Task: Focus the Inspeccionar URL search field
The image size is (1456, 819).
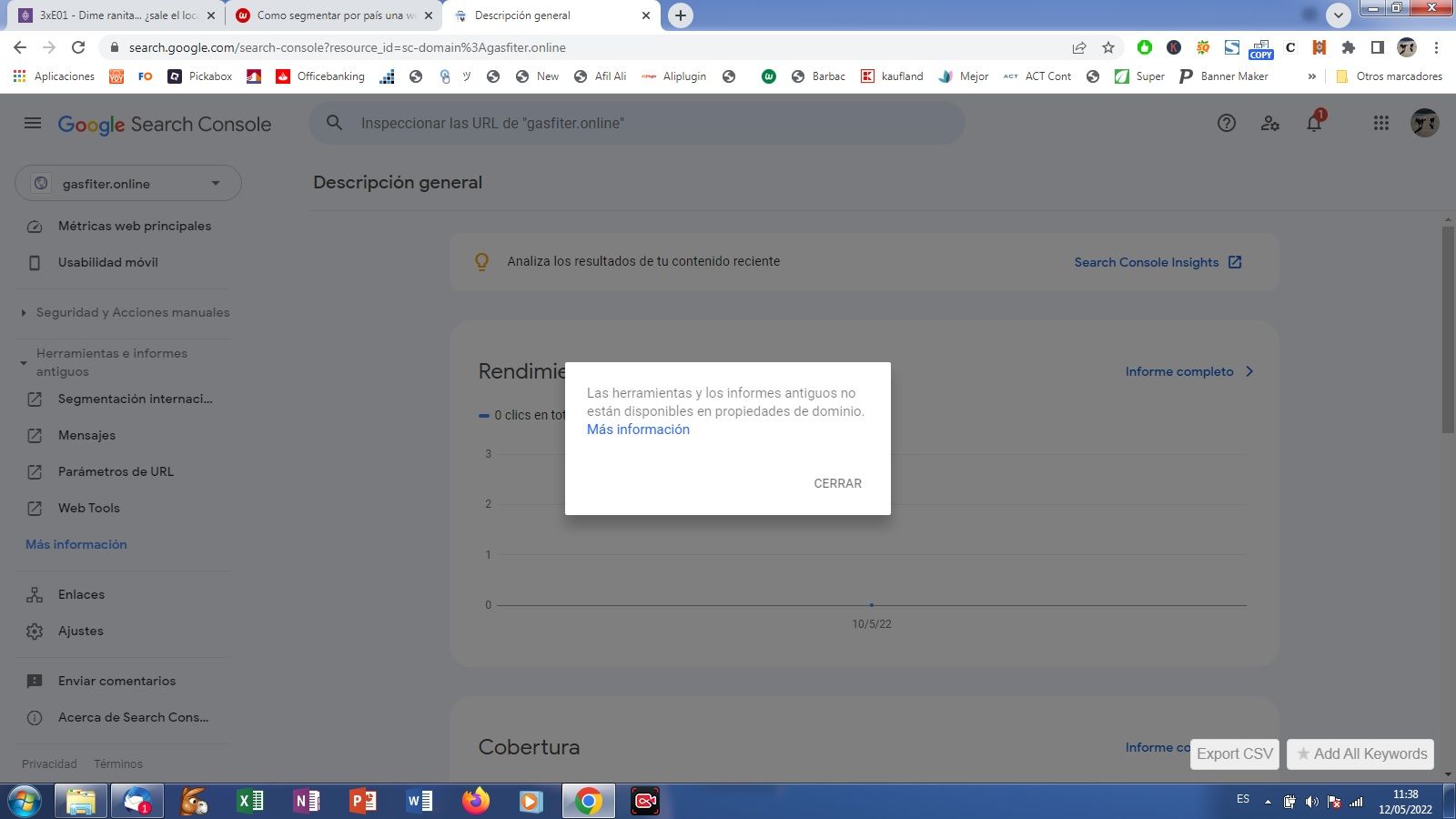Action: (637, 123)
